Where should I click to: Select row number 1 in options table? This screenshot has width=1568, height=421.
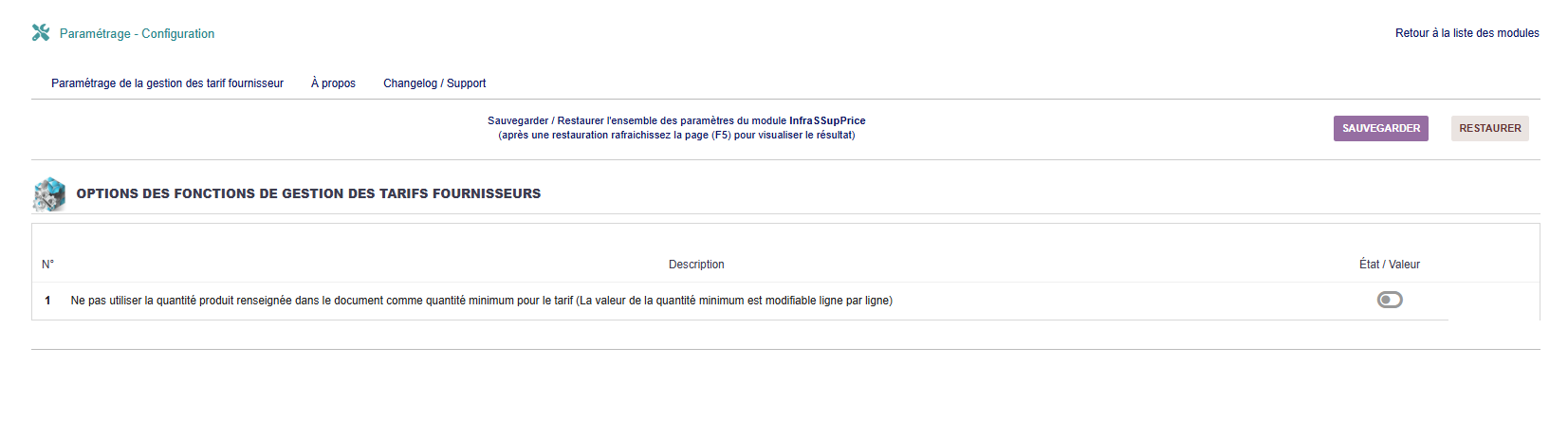(x=47, y=301)
